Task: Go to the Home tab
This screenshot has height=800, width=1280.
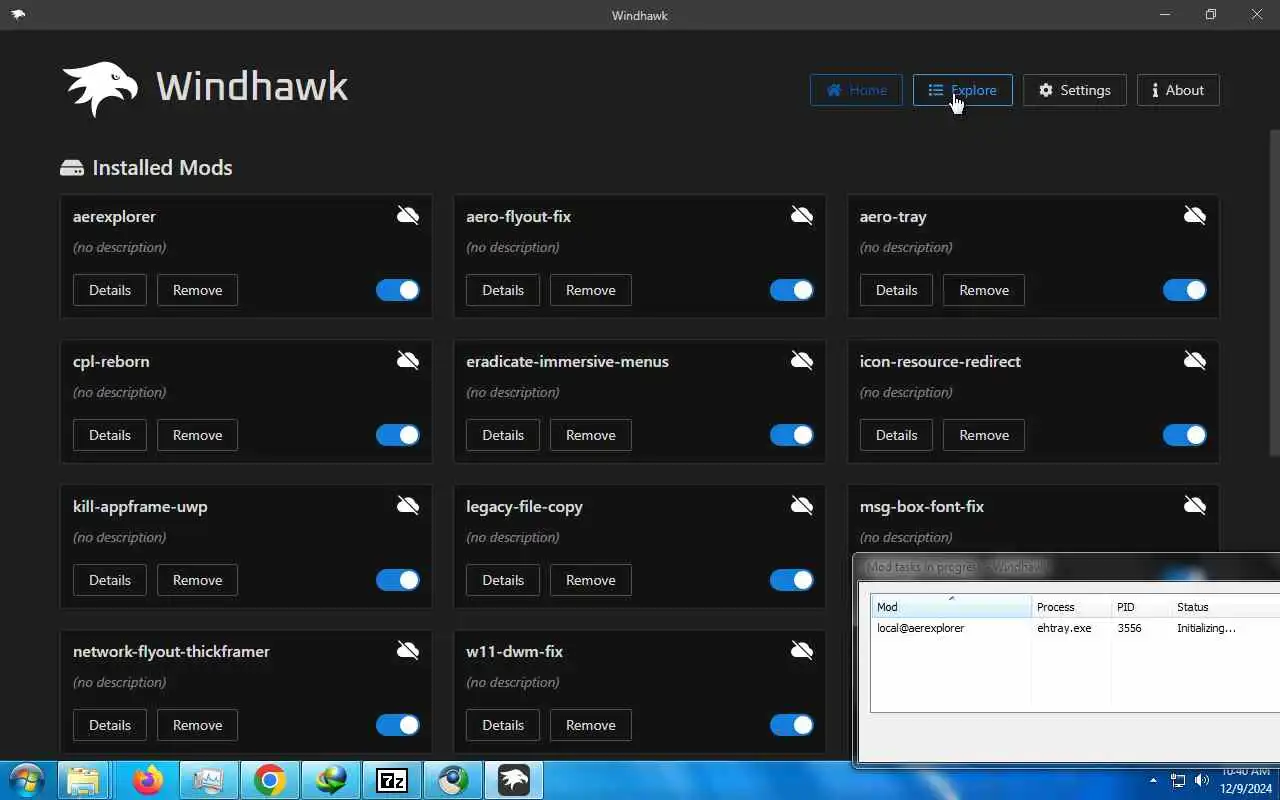Action: point(856,90)
